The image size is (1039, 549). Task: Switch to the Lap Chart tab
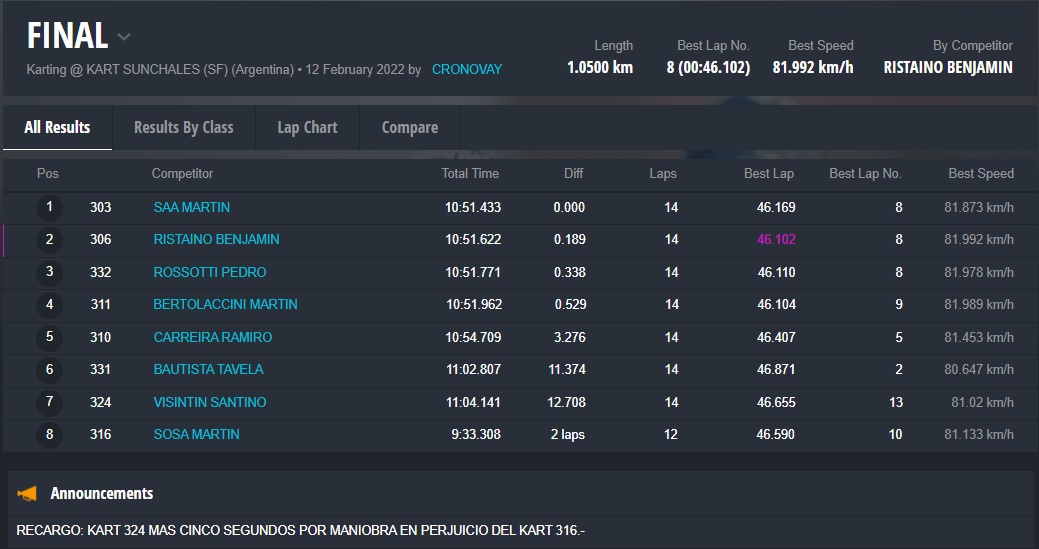[307, 127]
